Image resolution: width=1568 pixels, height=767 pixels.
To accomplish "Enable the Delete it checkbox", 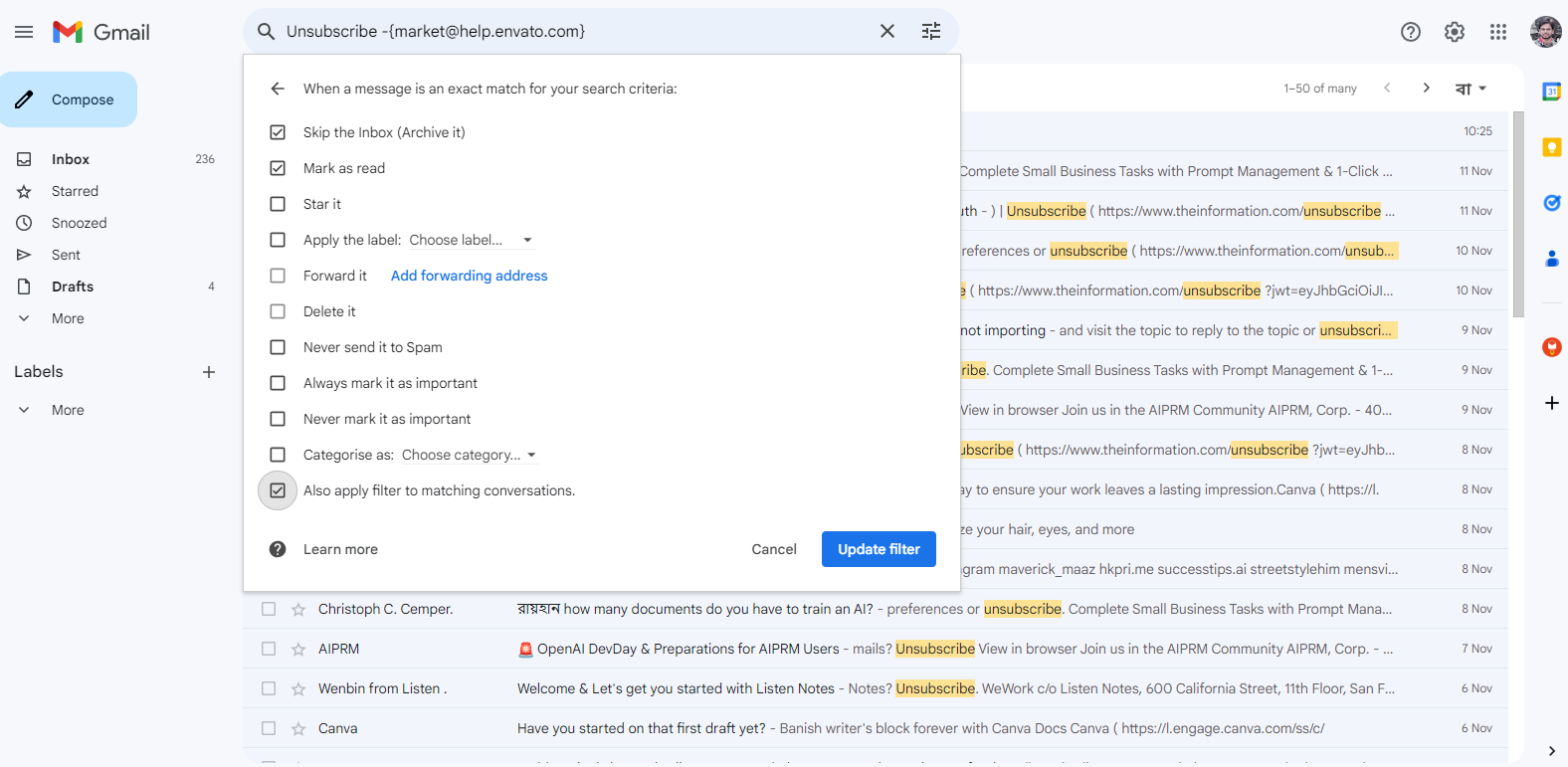I will pyautogui.click(x=278, y=311).
